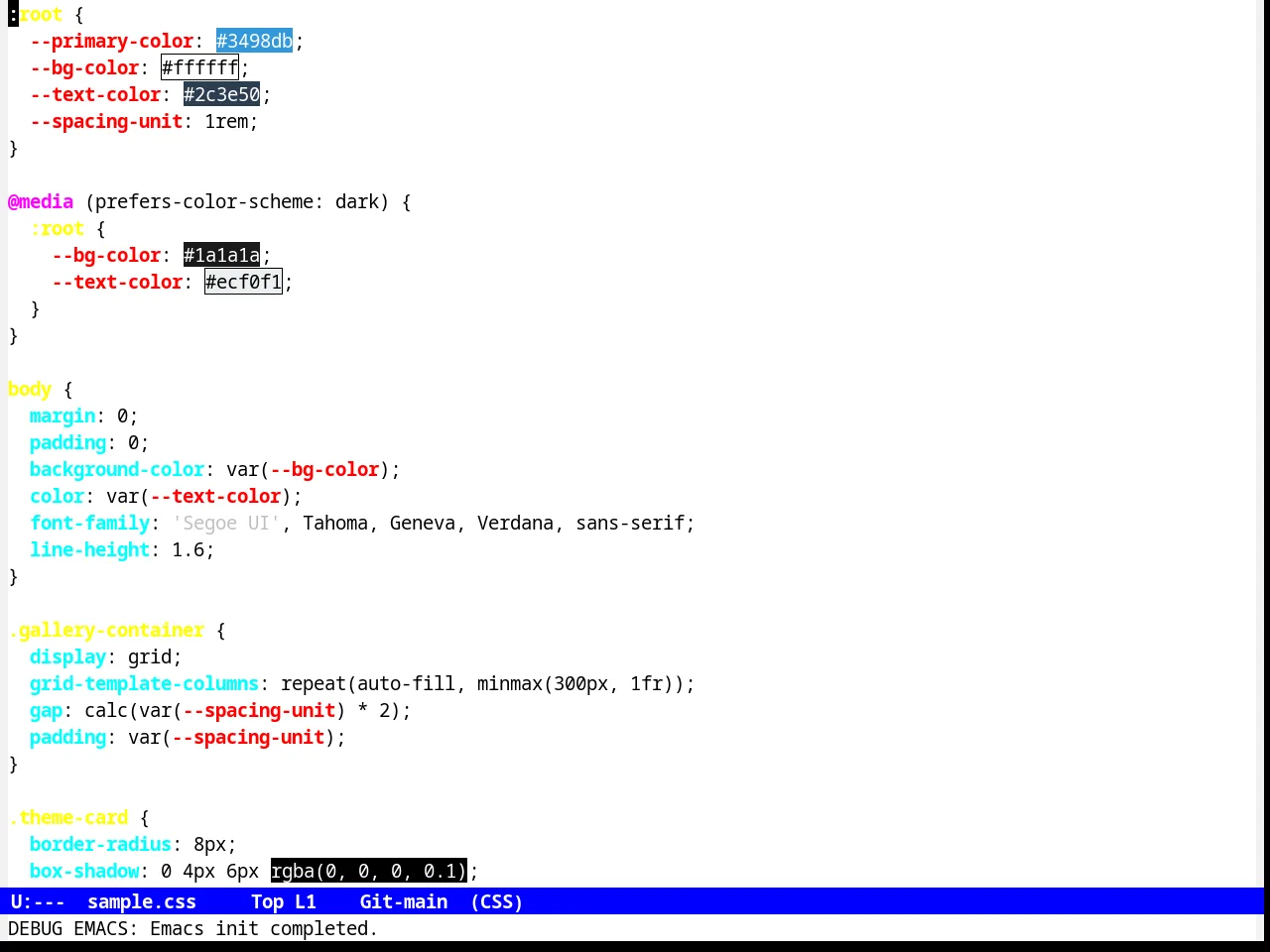Click the margin property in body
The width and height of the screenshot is (1270, 952).
point(63,416)
